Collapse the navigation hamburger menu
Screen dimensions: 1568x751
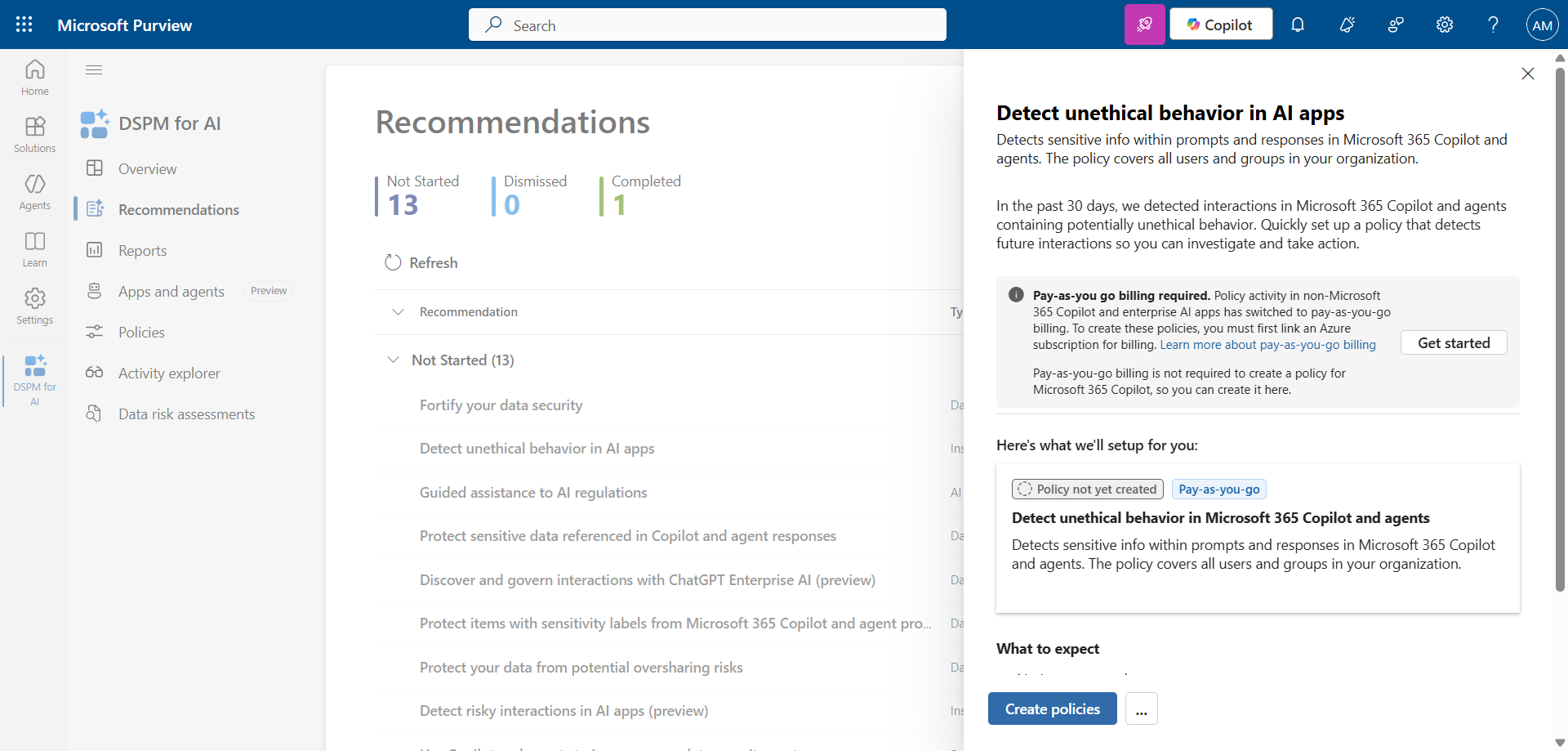click(x=94, y=70)
